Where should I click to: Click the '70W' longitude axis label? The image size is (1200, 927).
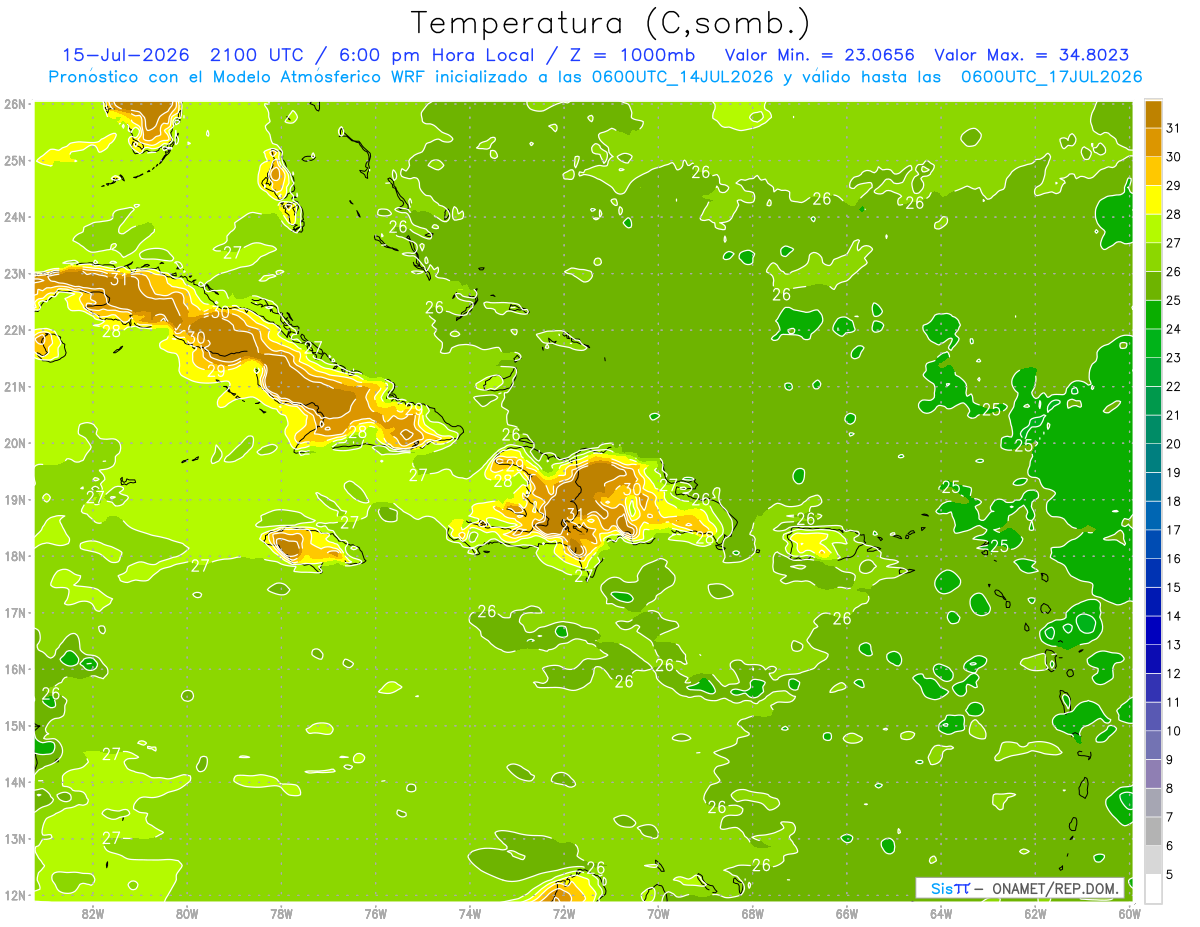point(658,914)
